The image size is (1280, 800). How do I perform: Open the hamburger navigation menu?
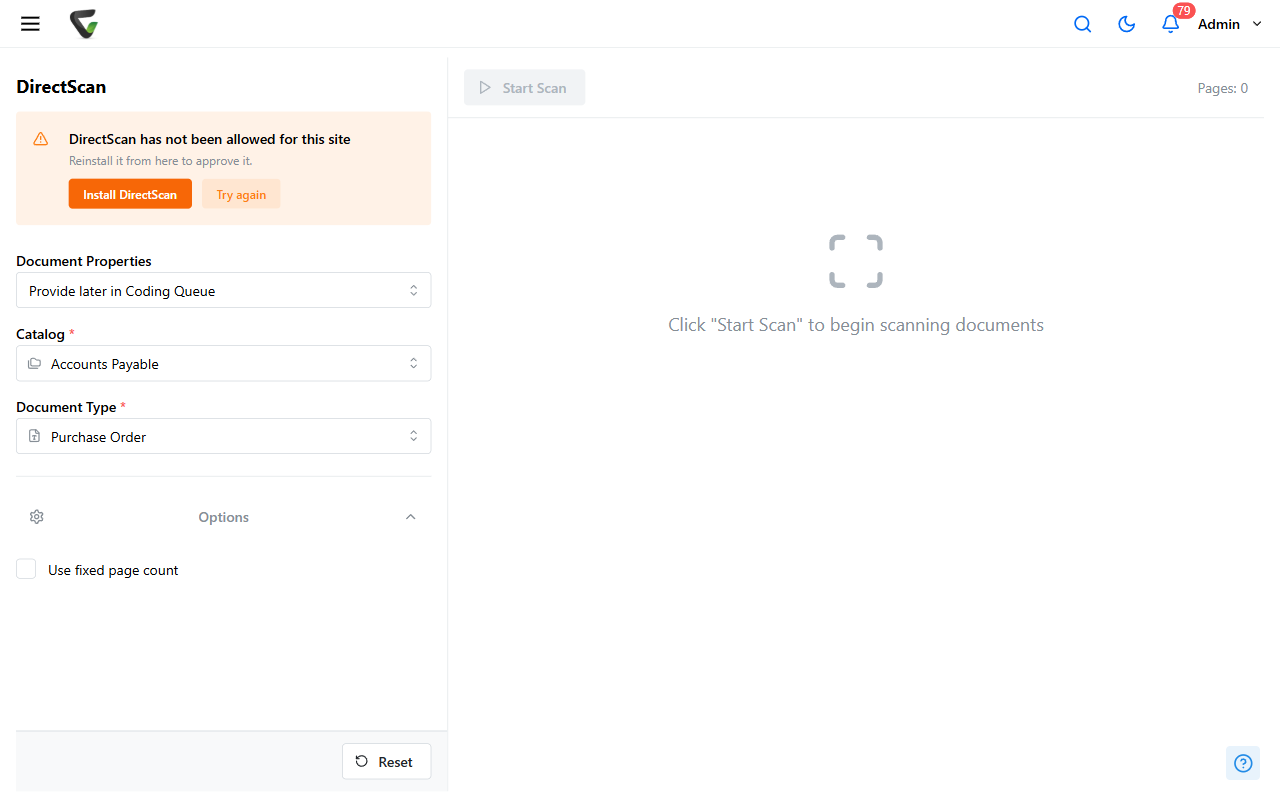click(x=30, y=24)
